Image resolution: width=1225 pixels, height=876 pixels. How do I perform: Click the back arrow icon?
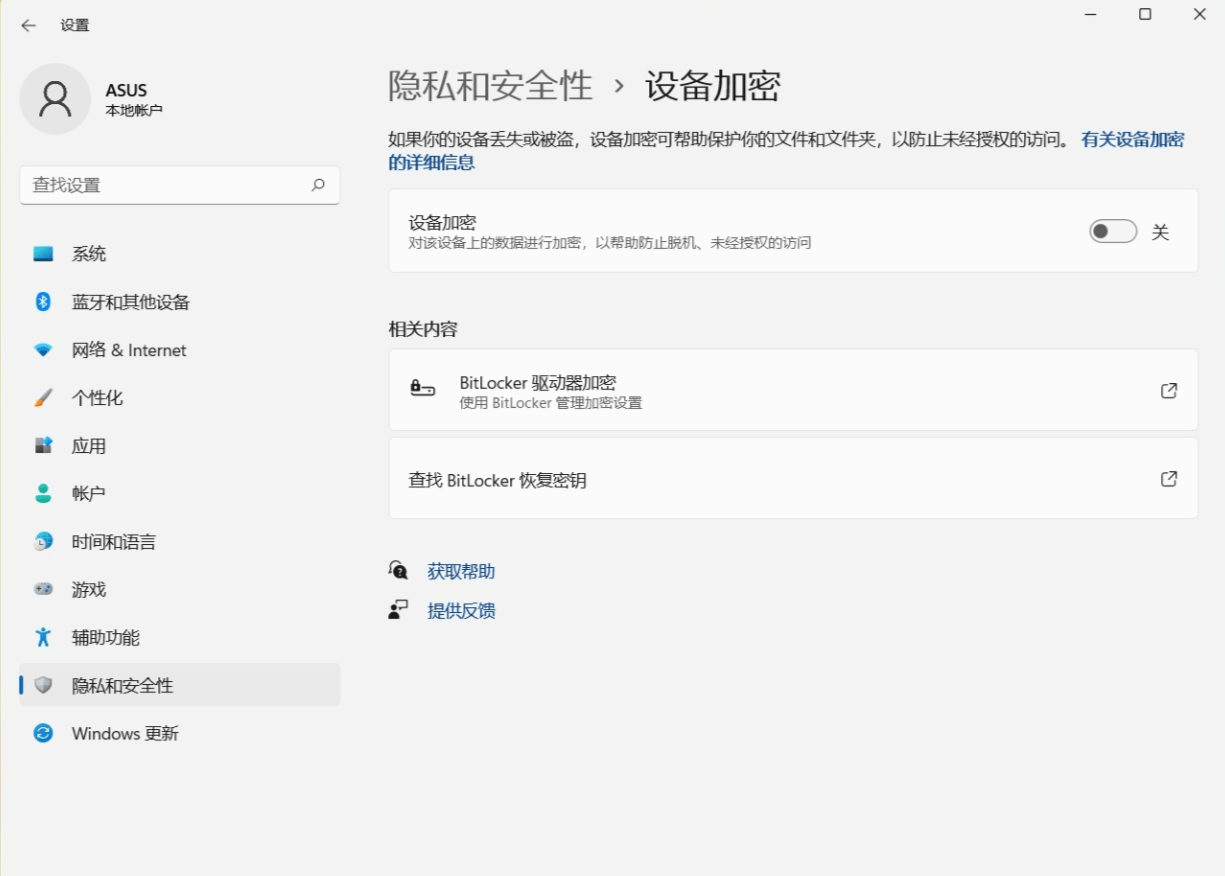[x=28, y=26]
